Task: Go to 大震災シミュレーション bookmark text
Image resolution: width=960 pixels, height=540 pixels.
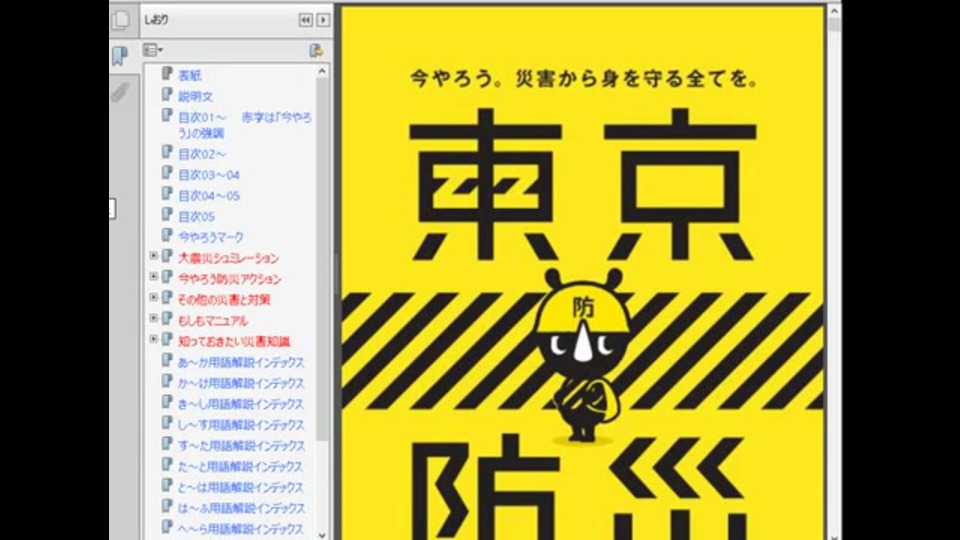Action: pyautogui.click(x=228, y=258)
